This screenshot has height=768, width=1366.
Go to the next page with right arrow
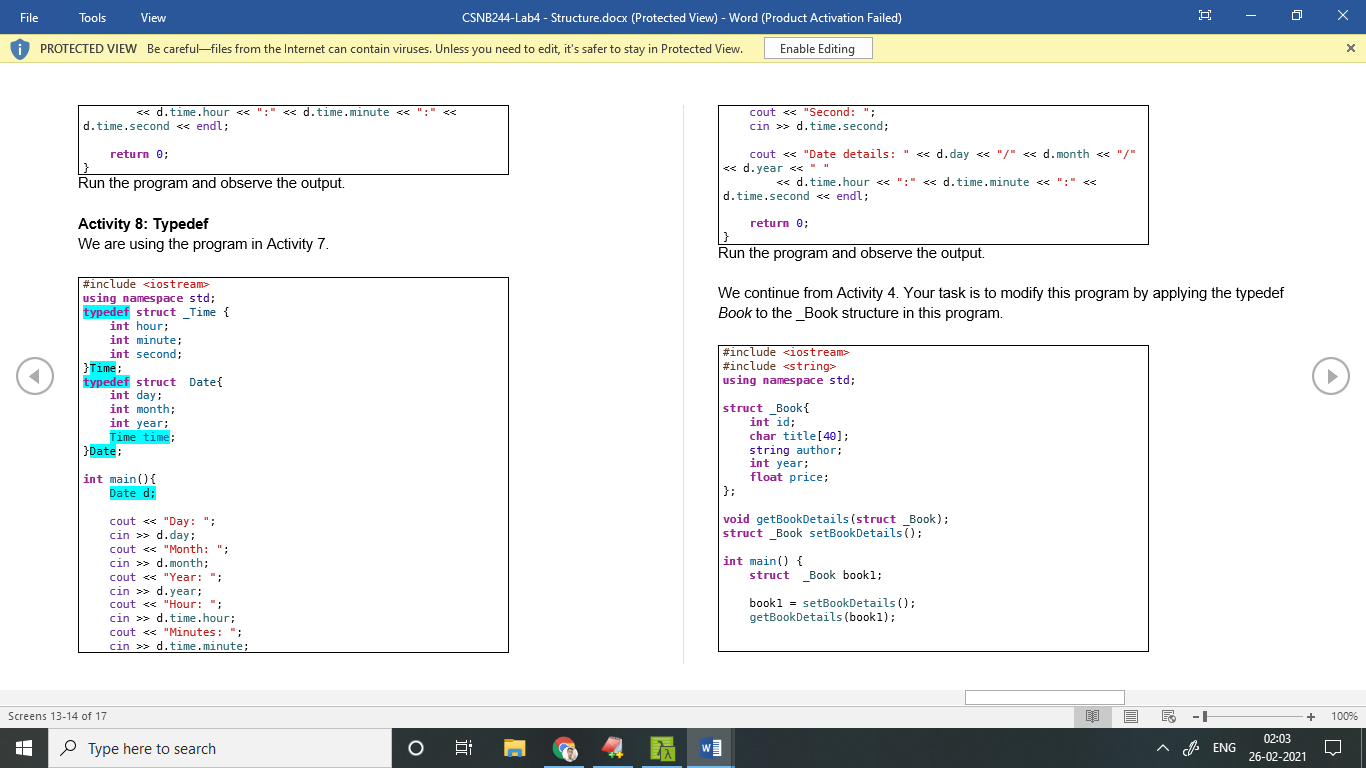[1331, 376]
